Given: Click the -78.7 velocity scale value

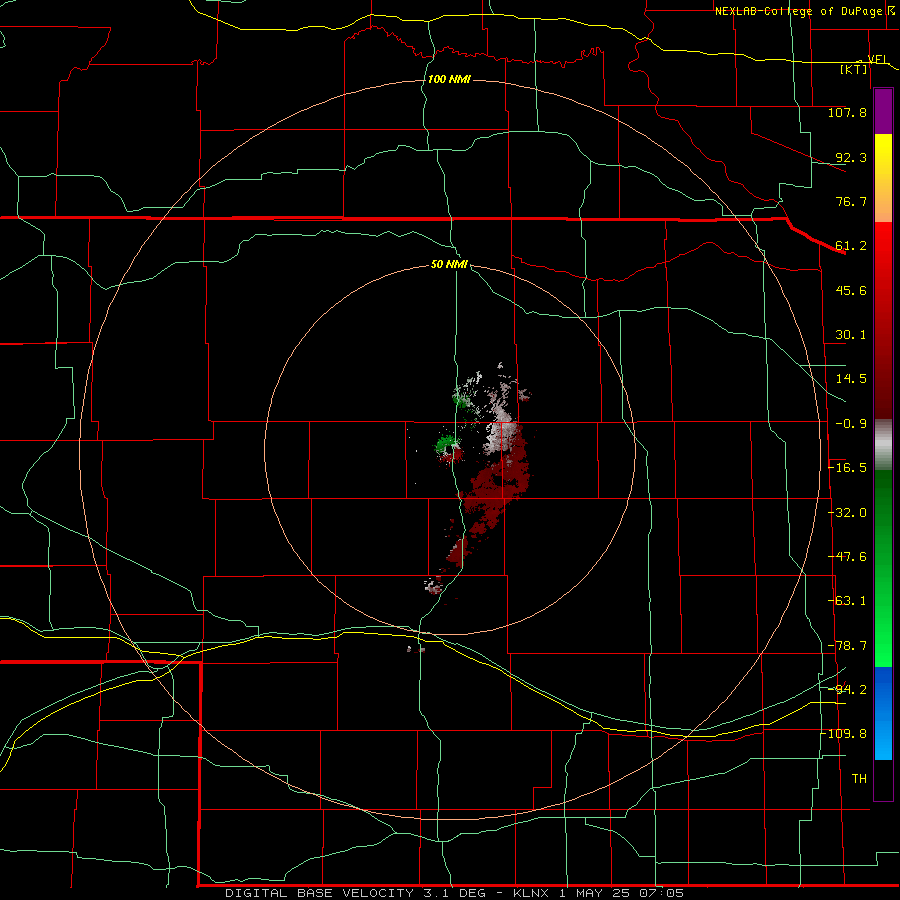Looking at the screenshot, I should [847, 646].
